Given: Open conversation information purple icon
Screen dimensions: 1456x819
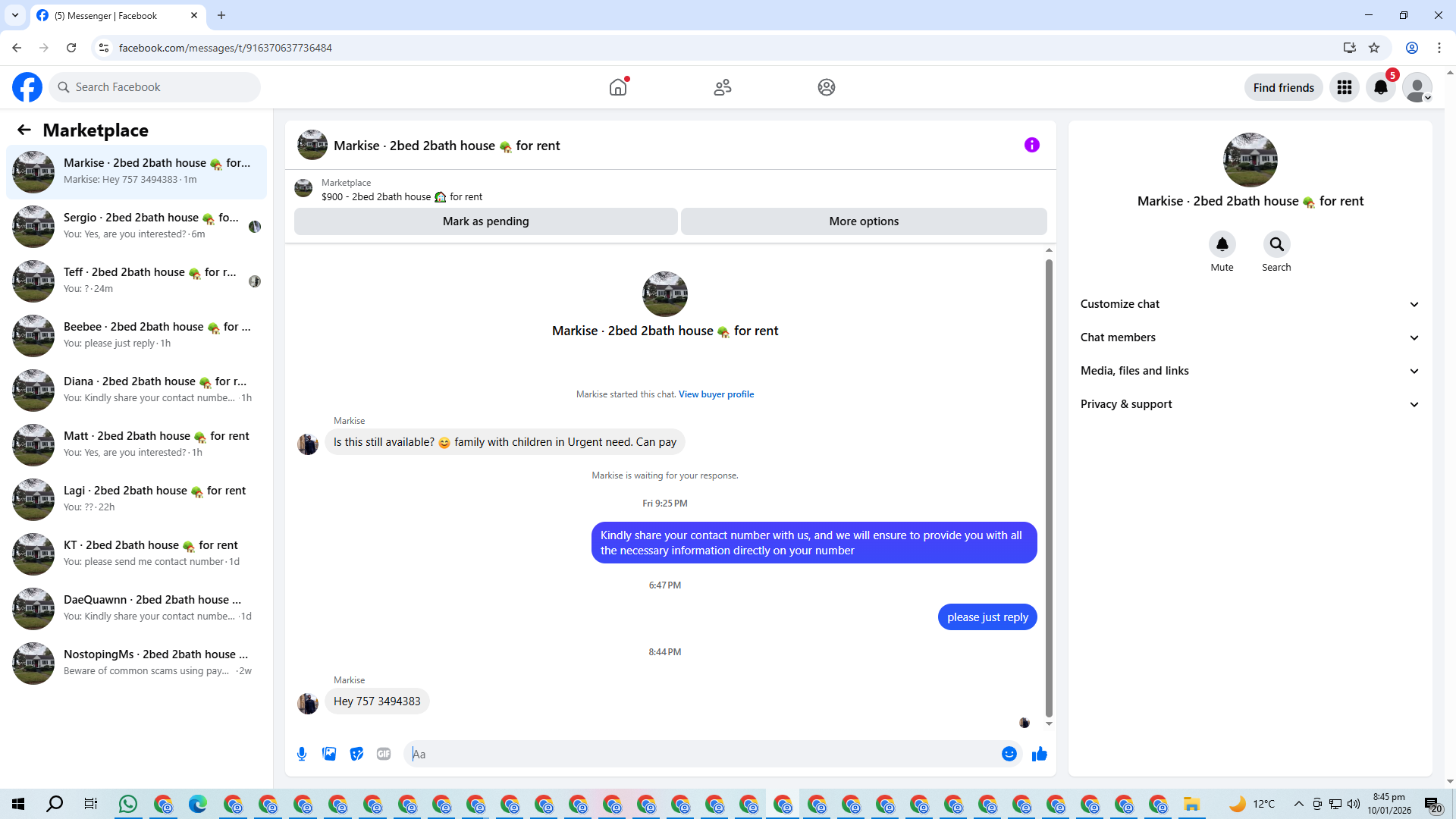Looking at the screenshot, I should 1031,145.
